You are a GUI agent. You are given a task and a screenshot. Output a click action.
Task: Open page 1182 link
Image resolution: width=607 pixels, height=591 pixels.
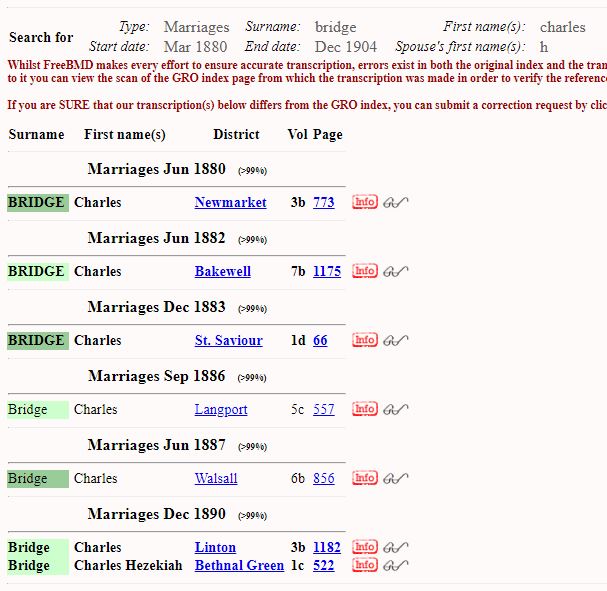pos(327,547)
